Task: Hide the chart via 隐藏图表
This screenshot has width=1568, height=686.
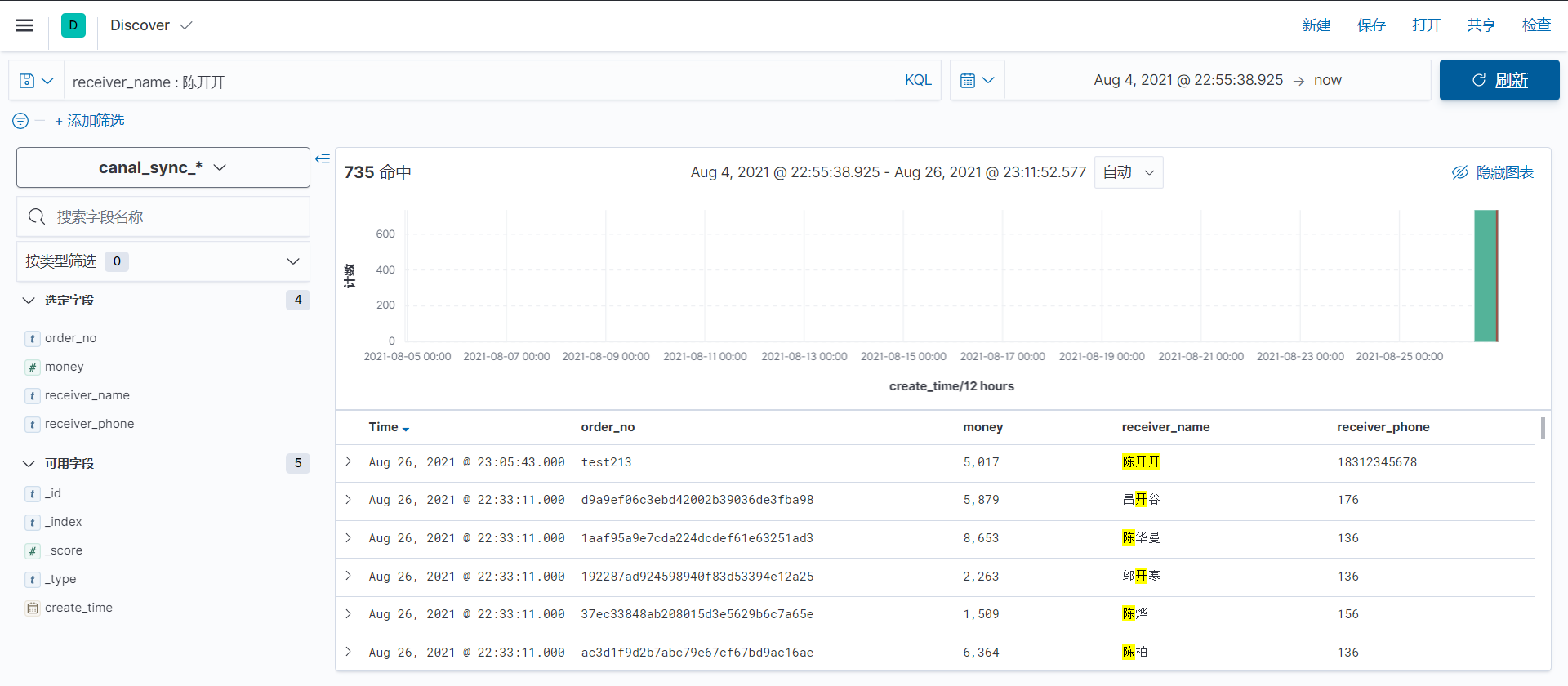Action: point(1493,172)
